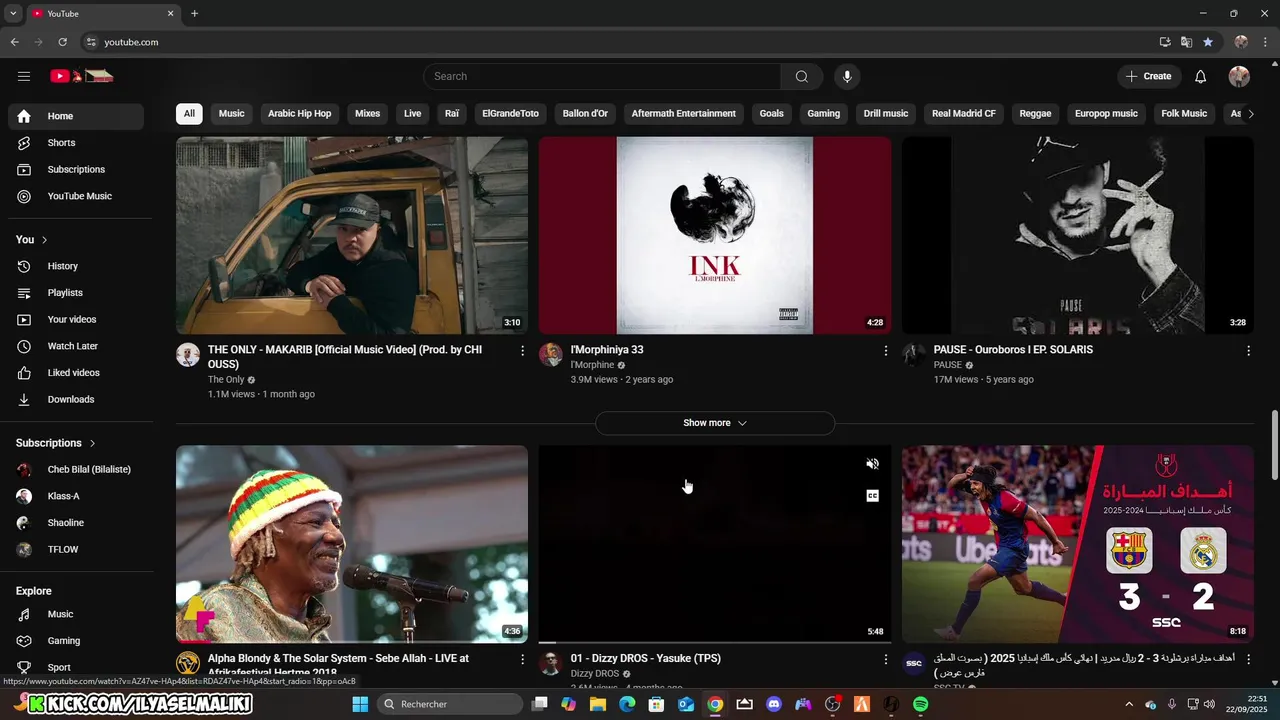Open Spotify from the taskbar

921,705
